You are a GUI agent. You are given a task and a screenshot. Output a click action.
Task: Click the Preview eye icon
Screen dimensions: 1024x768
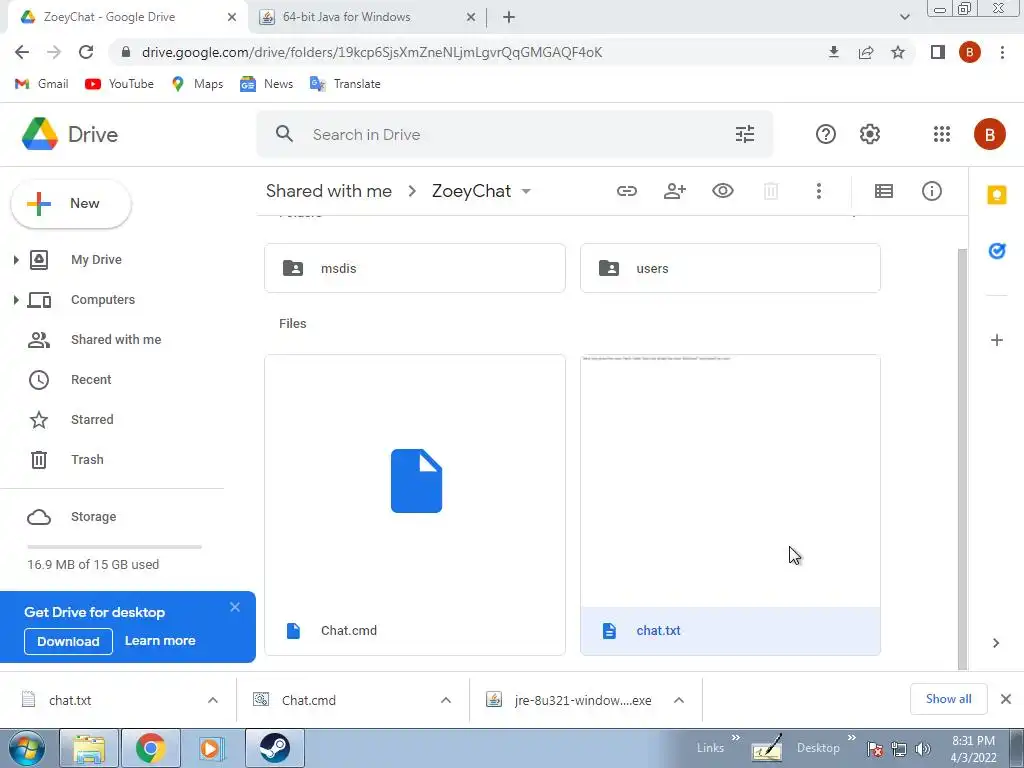(722, 191)
